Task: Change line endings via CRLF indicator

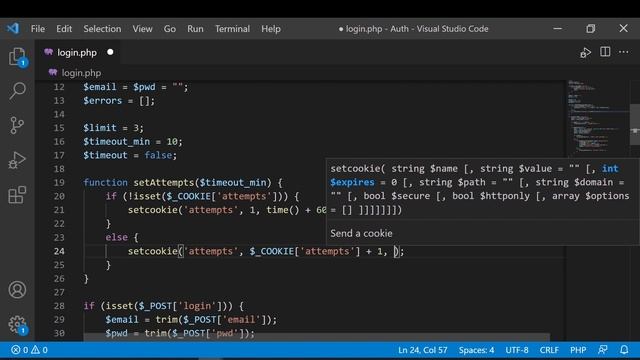Action: click(x=549, y=350)
